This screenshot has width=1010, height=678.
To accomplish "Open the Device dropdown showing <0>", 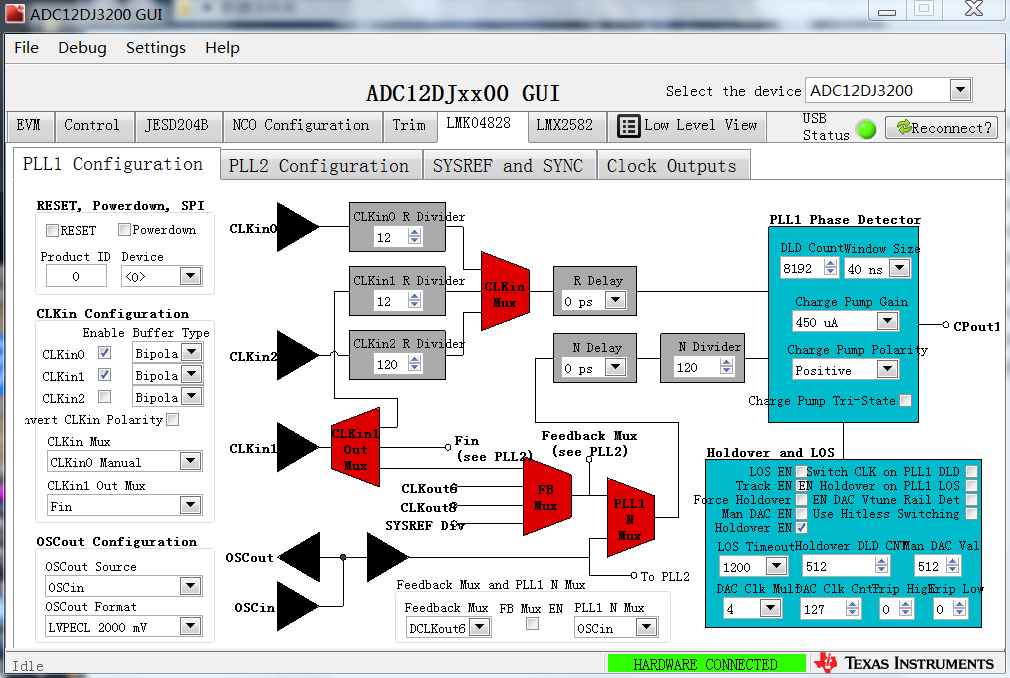I will 190,276.
